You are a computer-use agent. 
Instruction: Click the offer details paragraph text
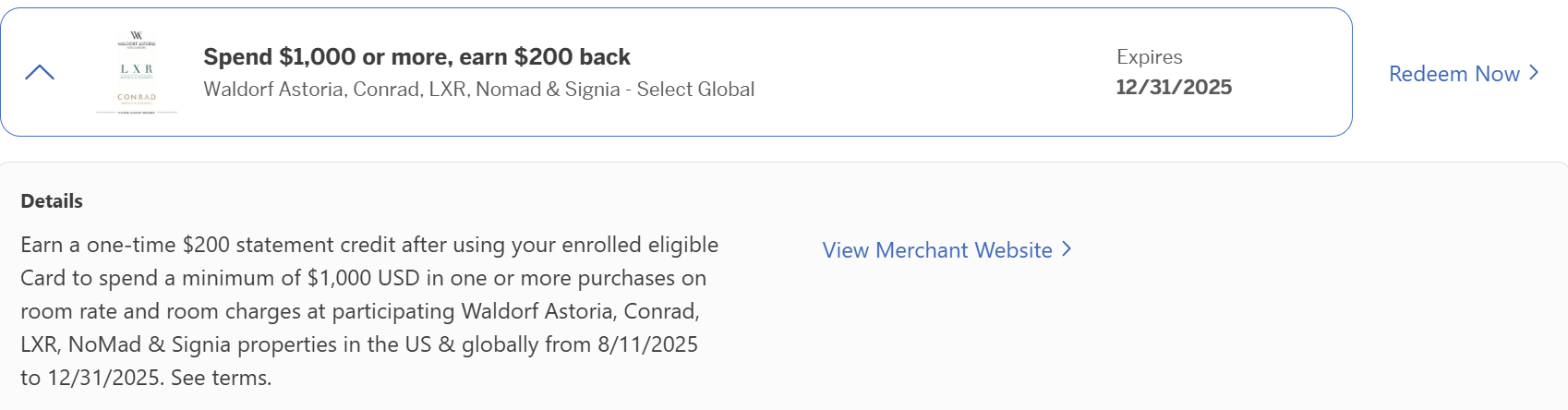point(369,311)
